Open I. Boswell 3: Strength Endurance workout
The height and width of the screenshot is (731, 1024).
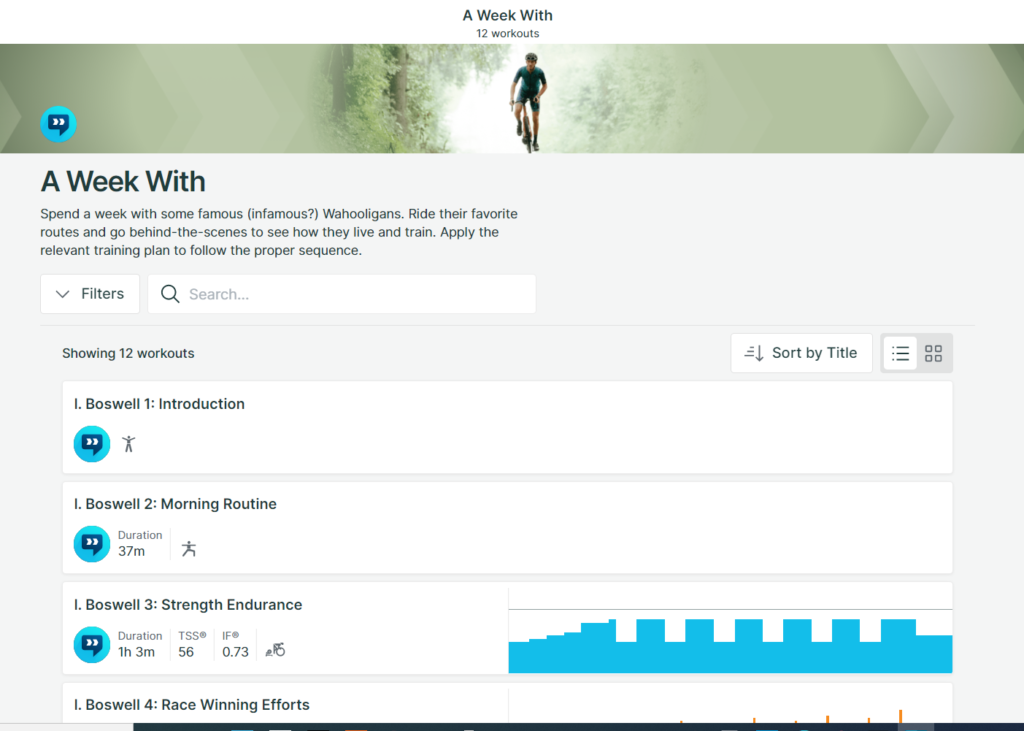(x=507, y=628)
